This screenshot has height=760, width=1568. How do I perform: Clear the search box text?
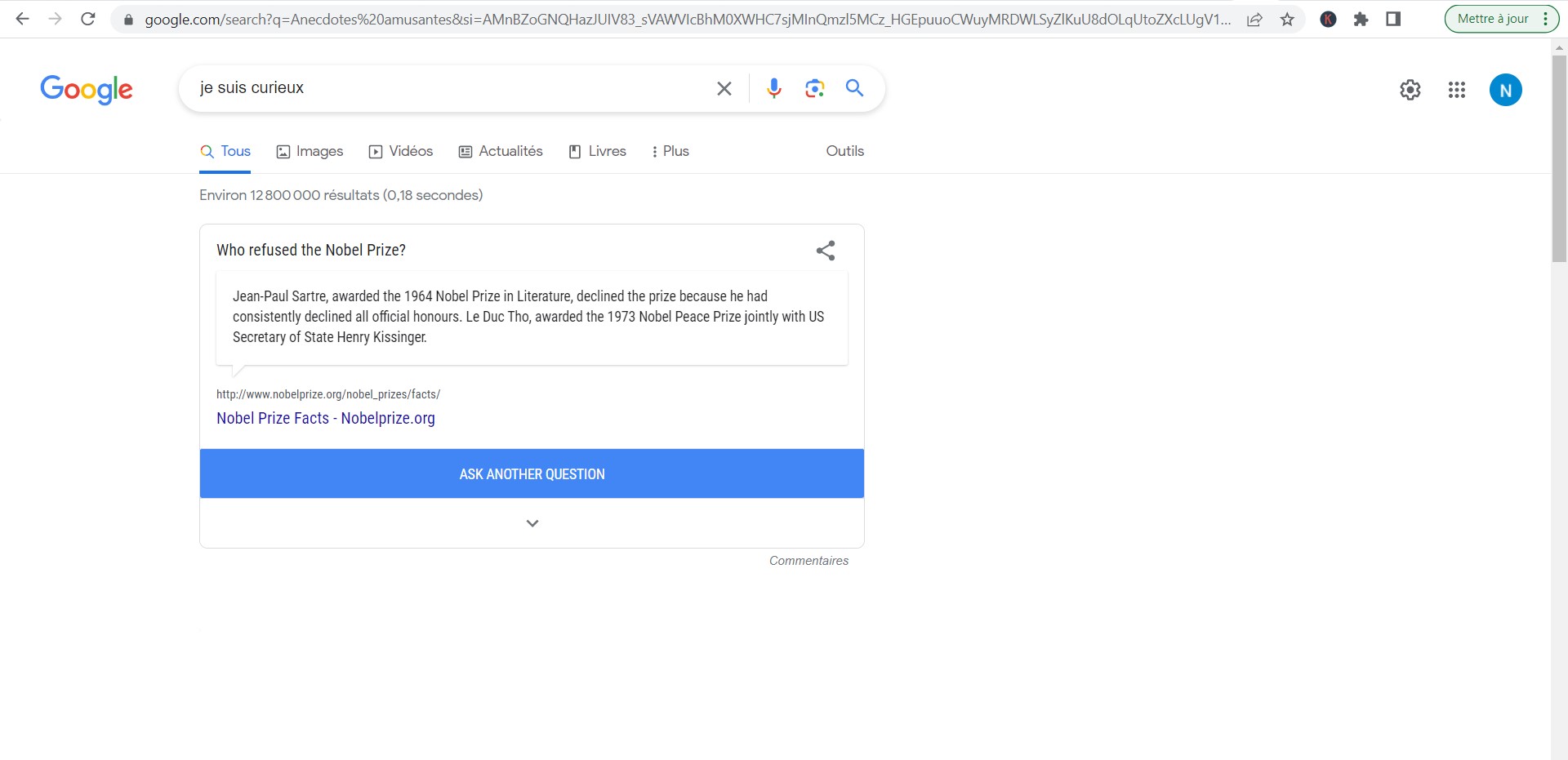coord(724,88)
